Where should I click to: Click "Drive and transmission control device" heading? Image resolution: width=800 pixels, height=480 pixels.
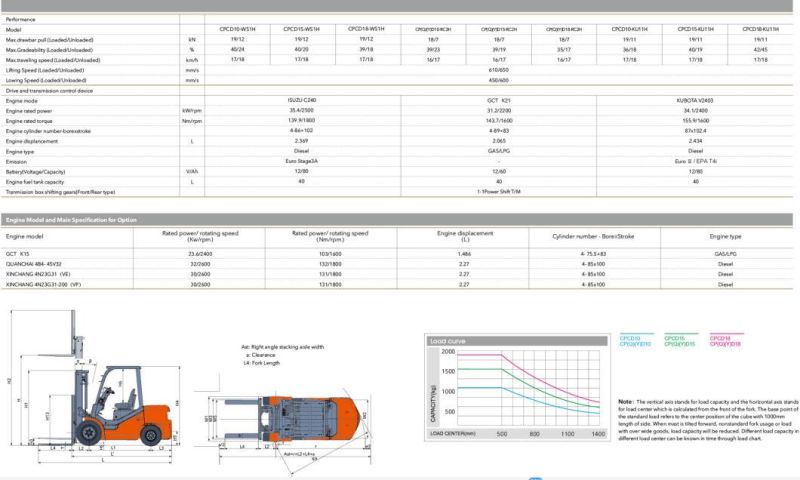49,91
